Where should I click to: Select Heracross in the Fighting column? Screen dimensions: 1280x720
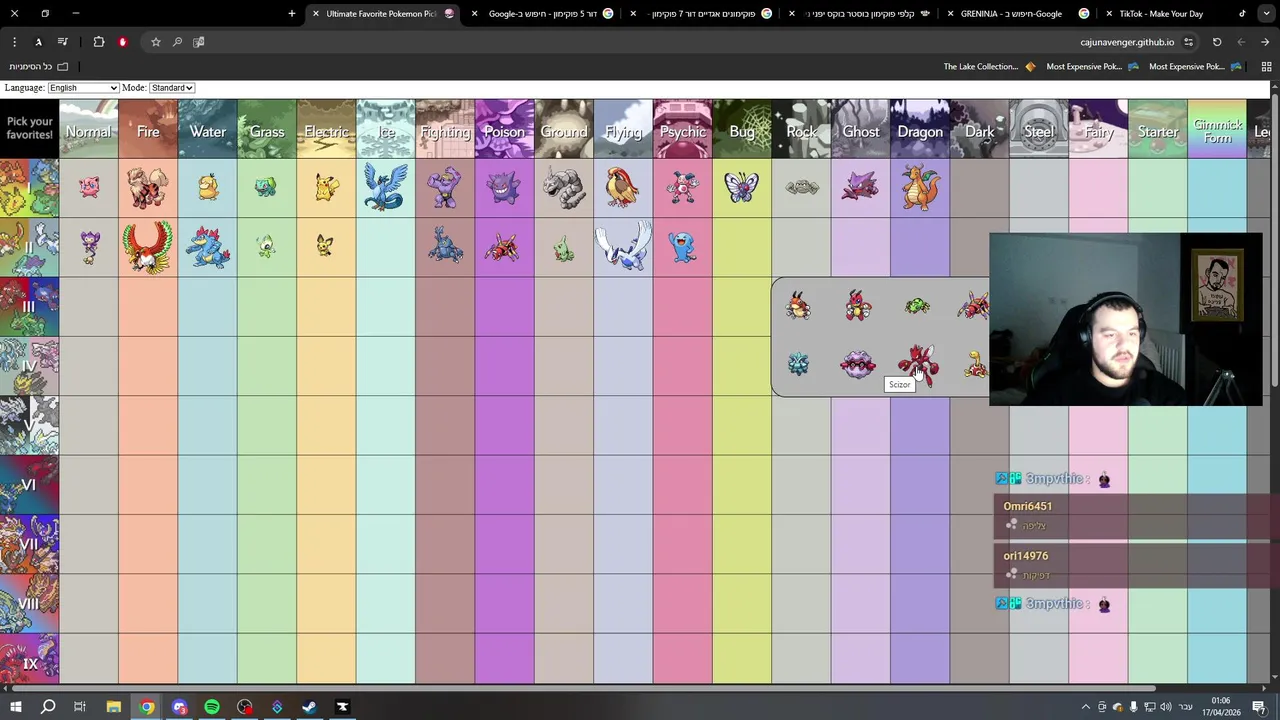(445, 247)
